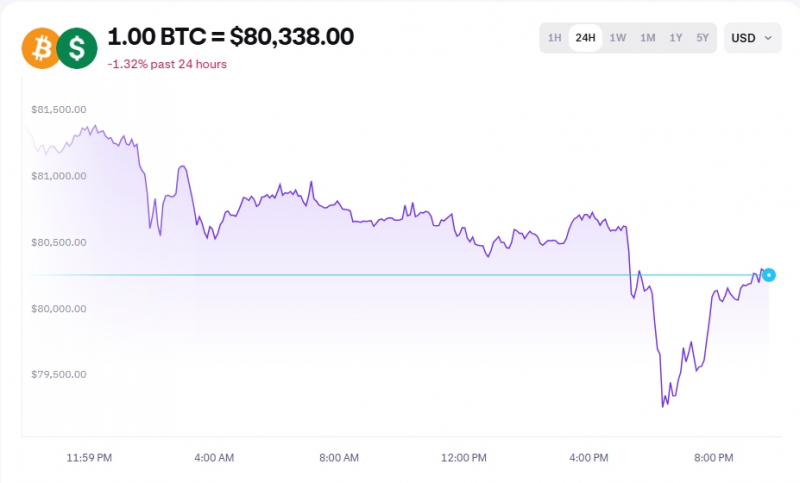This screenshot has width=800, height=483.
Task: Click the green dollar sign icon
Action: (x=77, y=48)
